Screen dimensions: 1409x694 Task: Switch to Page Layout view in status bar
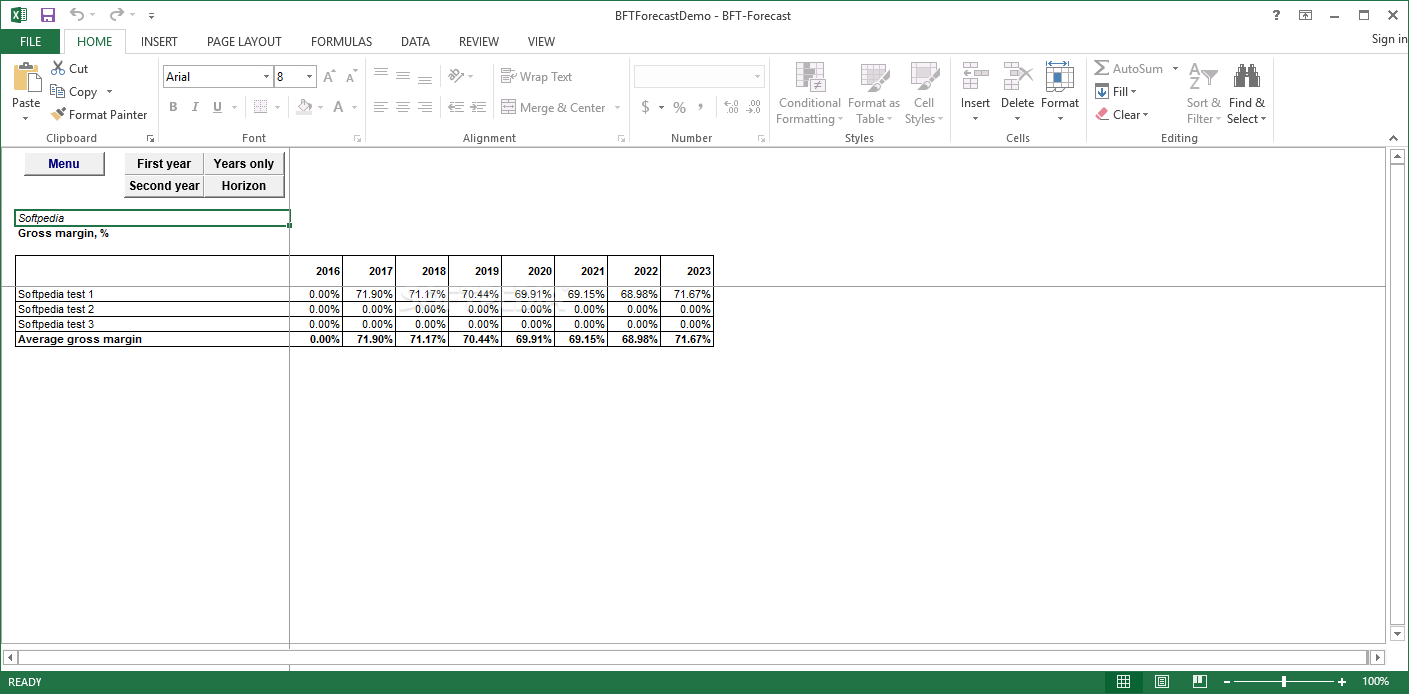coord(1162,682)
